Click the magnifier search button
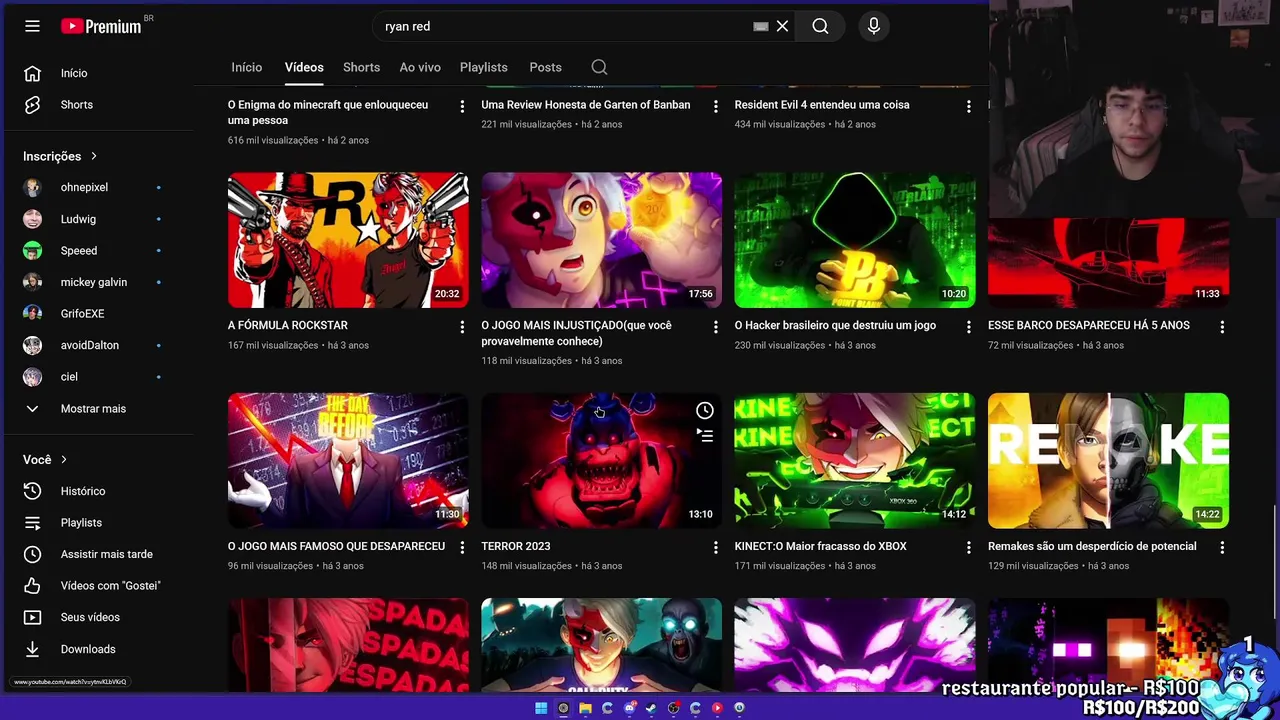This screenshot has width=1280, height=720. click(x=820, y=26)
